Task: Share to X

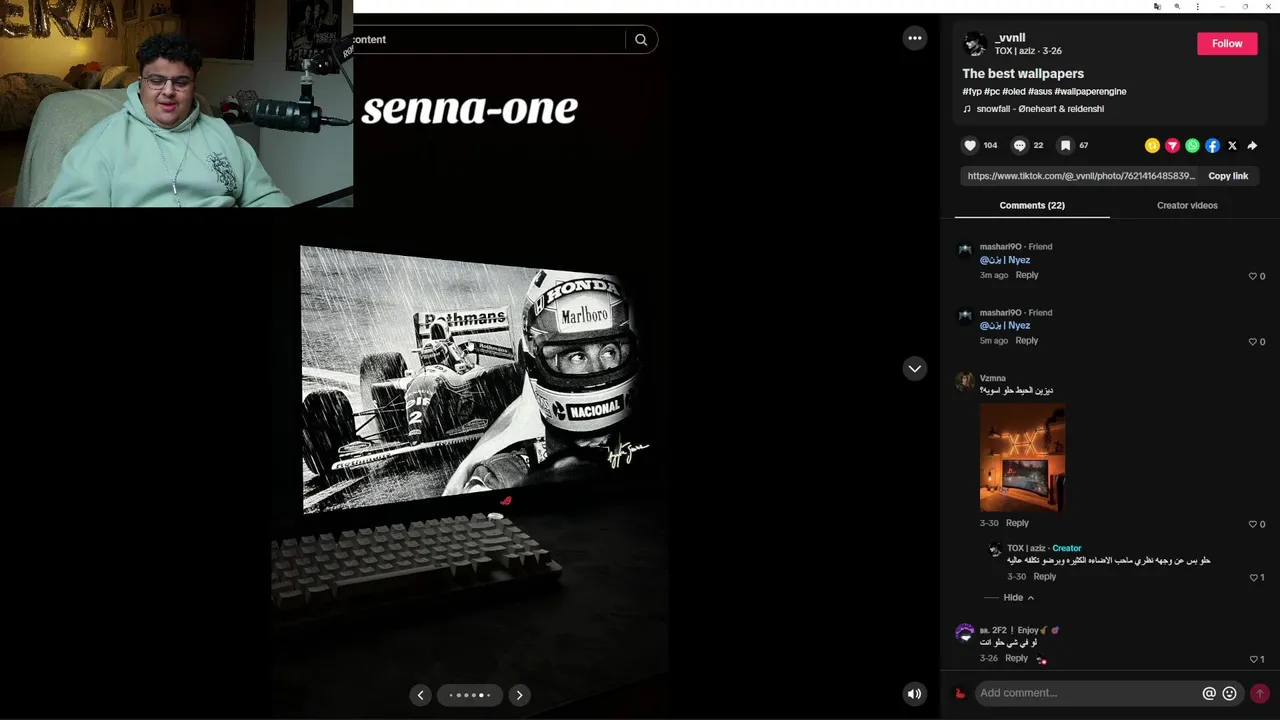Action: [1232, 145]
